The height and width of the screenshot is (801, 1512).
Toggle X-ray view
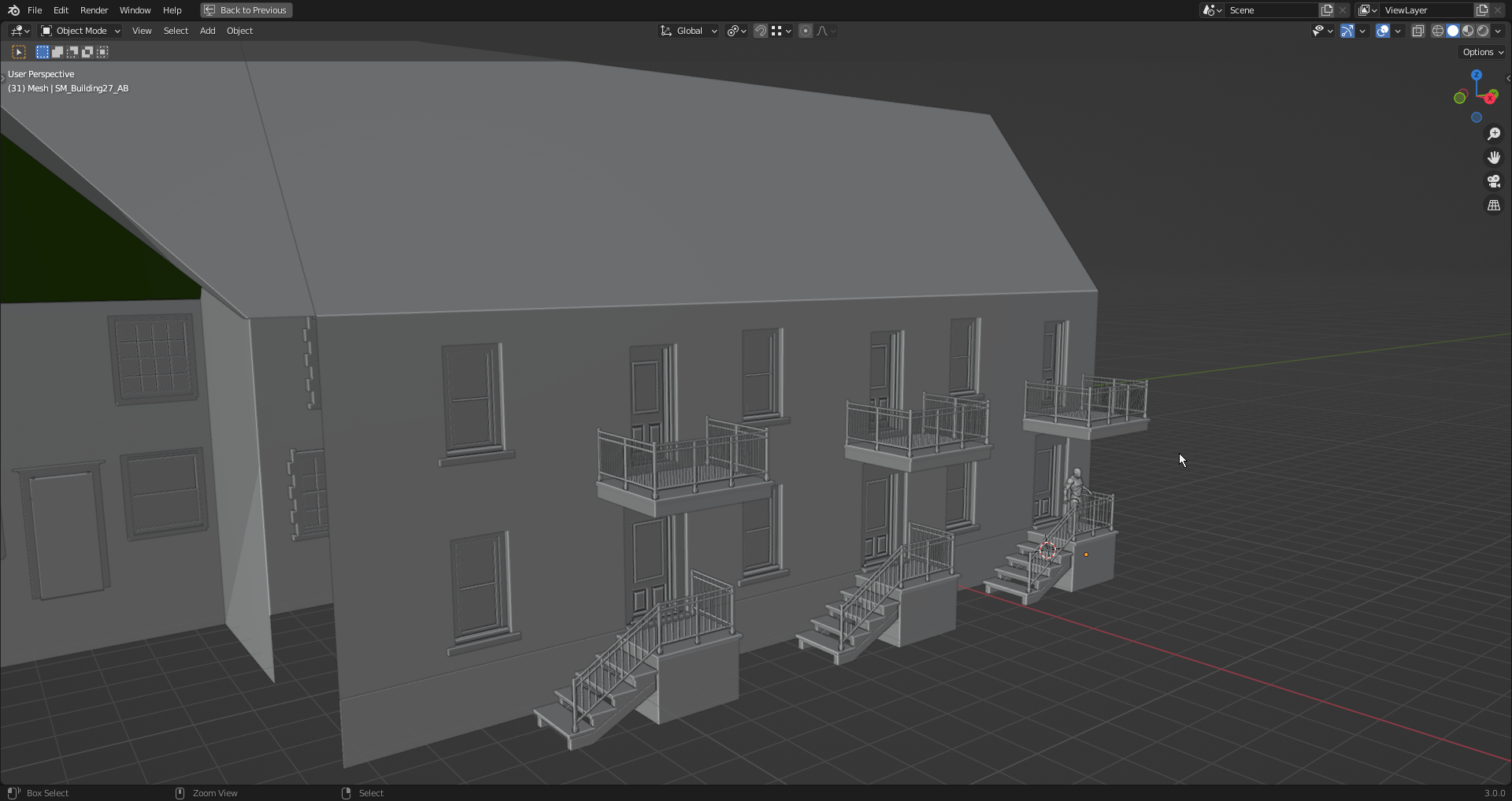(1417, 31)
